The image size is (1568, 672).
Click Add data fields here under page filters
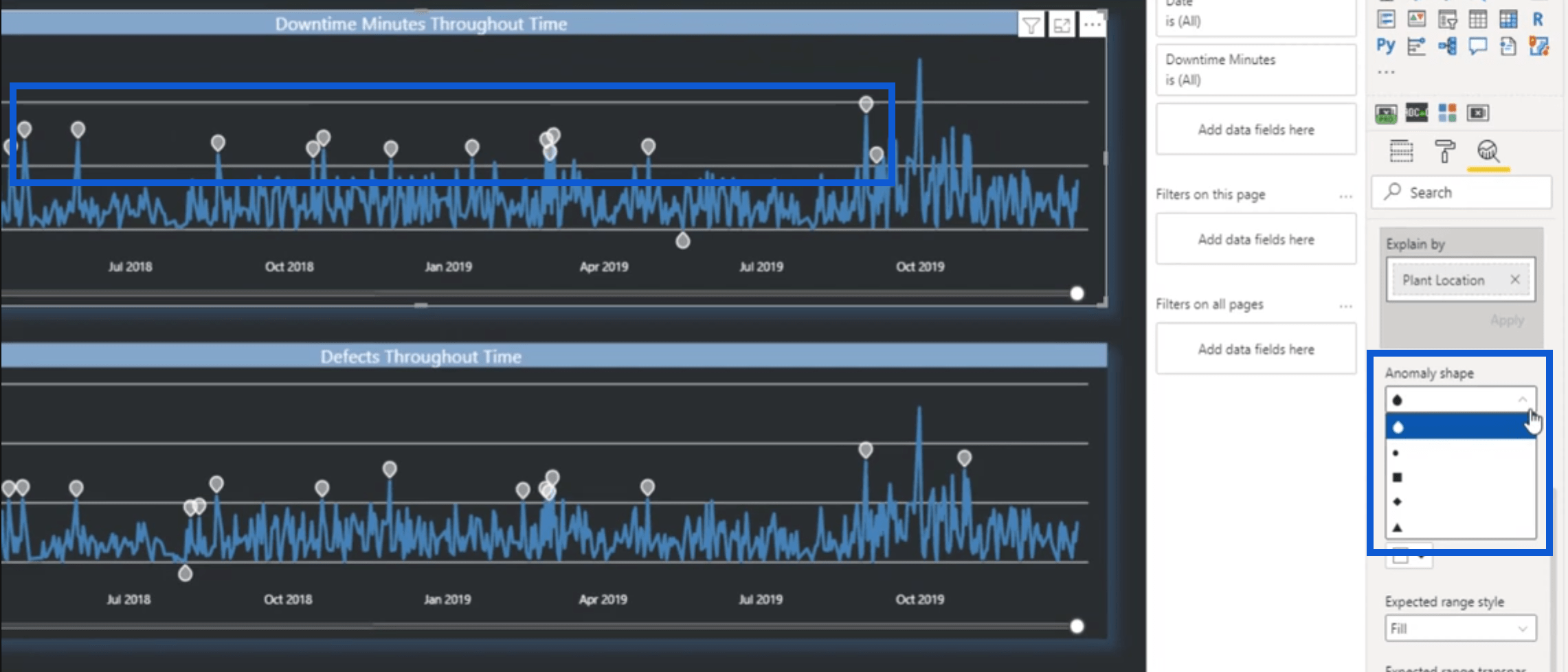(1255, 239)
